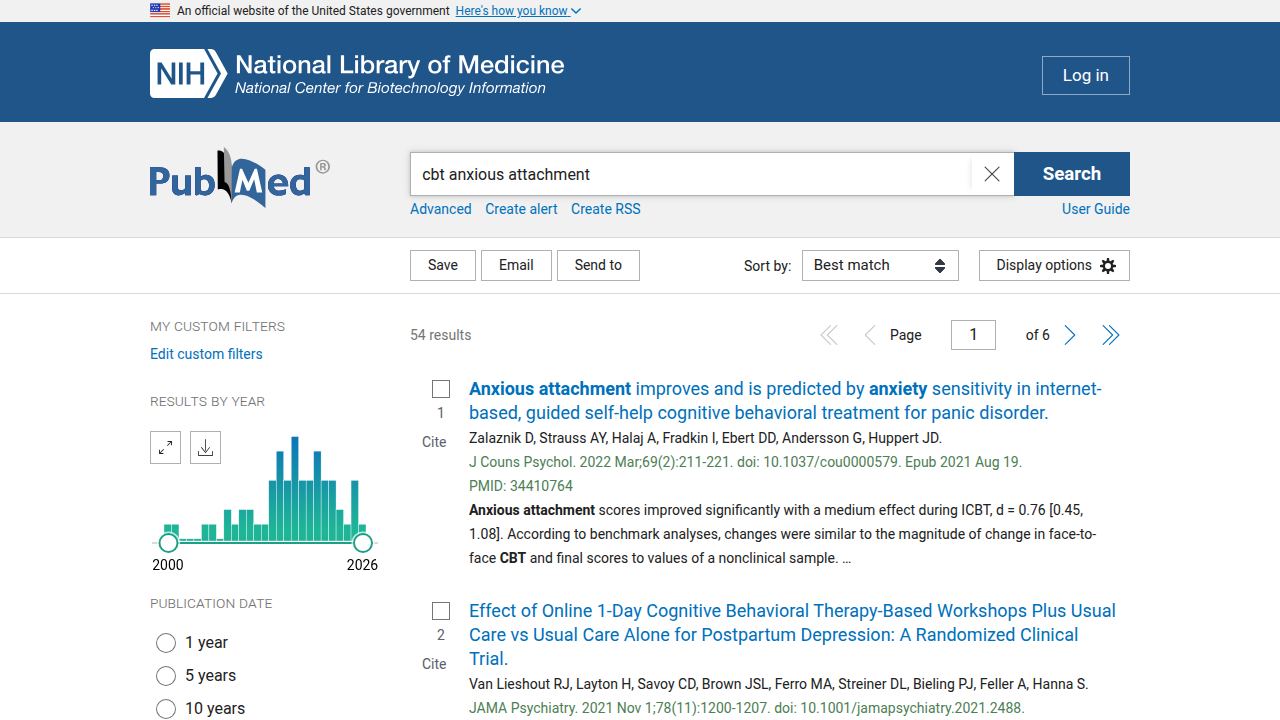Click Edit custom filters link
The height and width of the screenshot is (720, 1280).
(206, 354)
